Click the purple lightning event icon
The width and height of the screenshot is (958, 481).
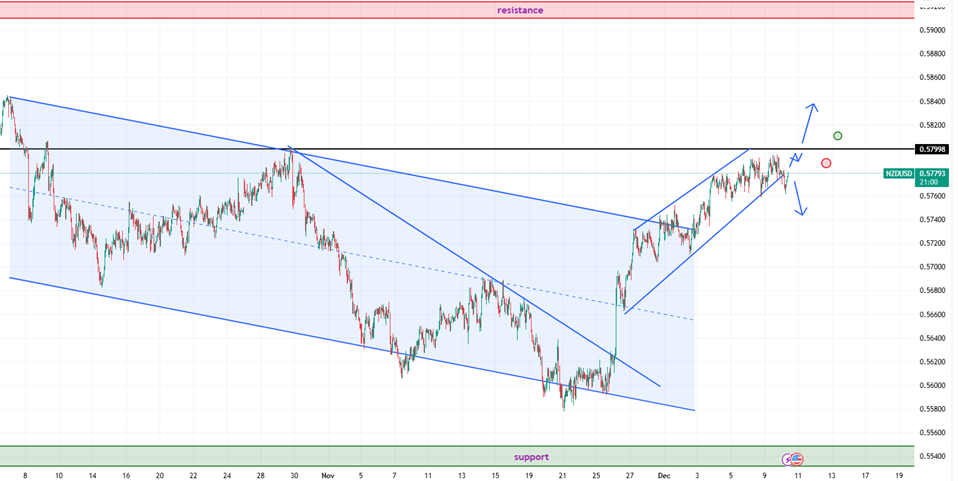788,459
